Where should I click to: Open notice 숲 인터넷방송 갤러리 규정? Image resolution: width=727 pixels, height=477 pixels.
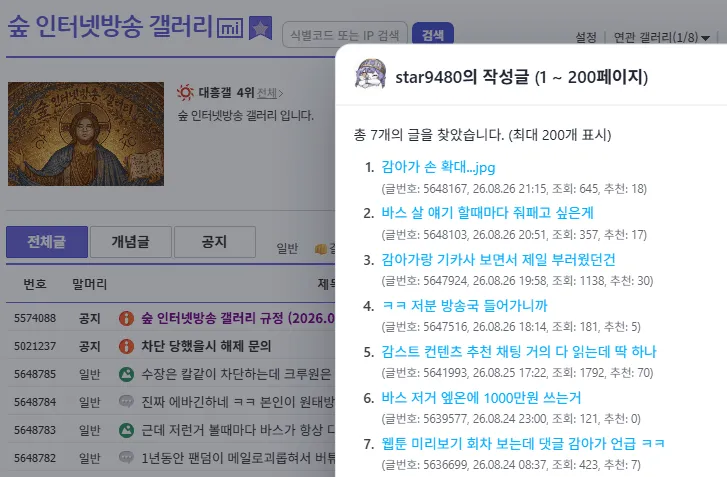[x=238, y=318]
